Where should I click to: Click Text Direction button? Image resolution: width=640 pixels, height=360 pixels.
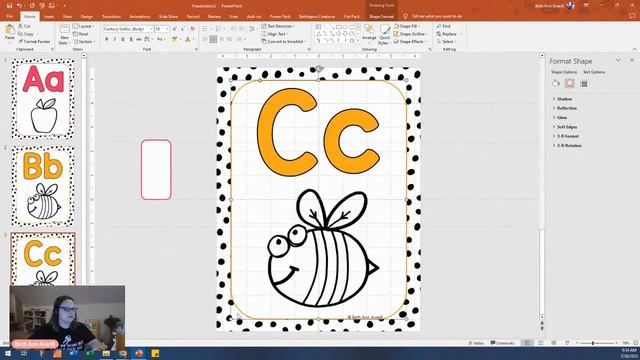pos(278,26)
